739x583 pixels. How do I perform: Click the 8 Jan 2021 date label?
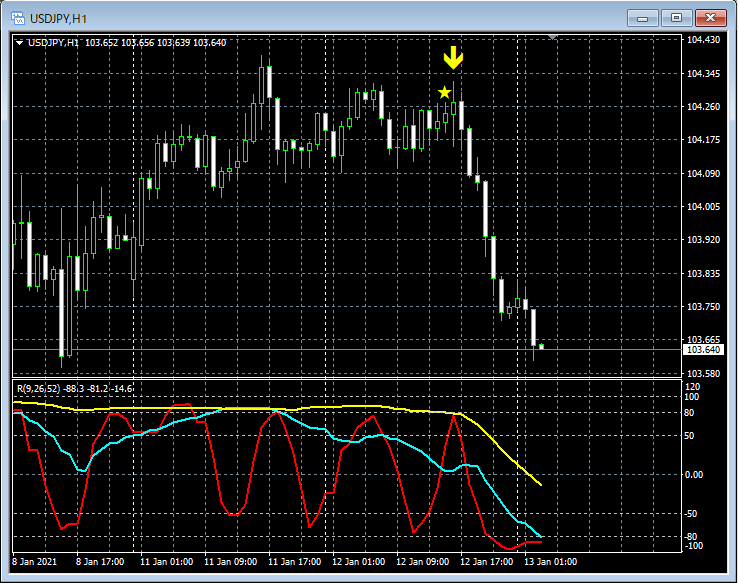point(36,562)
